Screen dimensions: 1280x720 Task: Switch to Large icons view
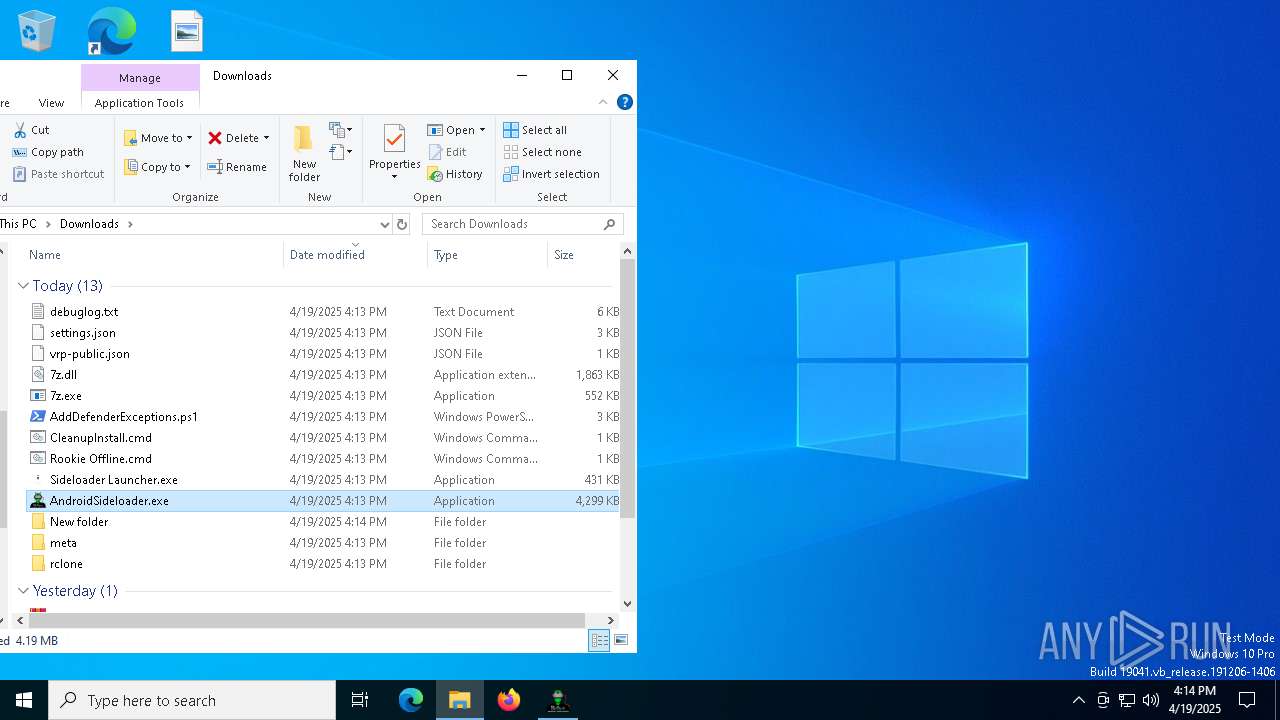pos(621,641)
